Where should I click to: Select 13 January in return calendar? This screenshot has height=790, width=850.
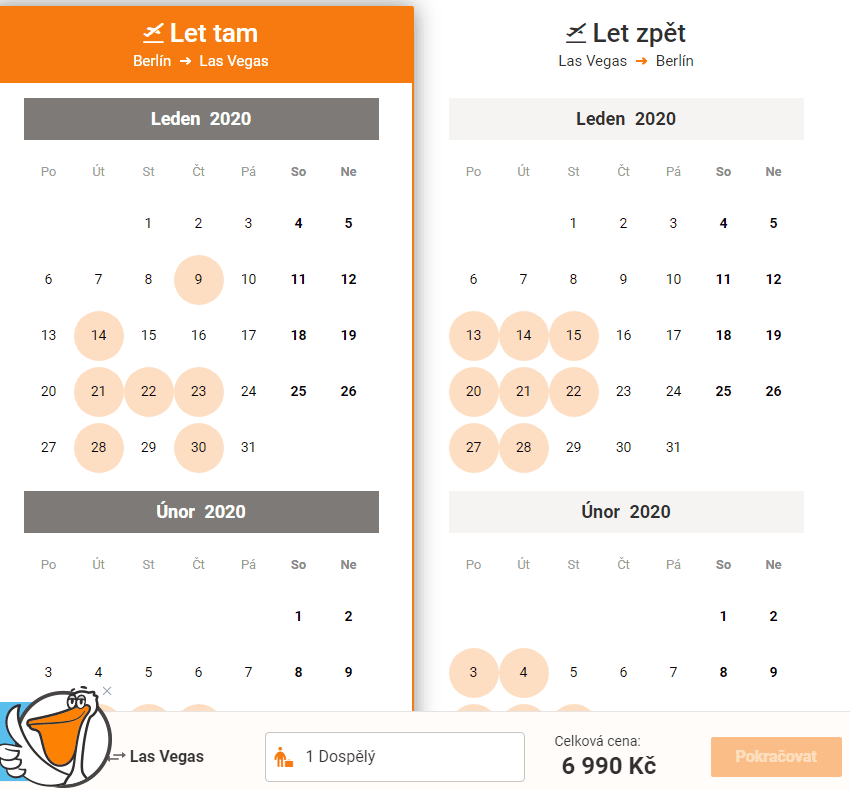click(473, 336)
